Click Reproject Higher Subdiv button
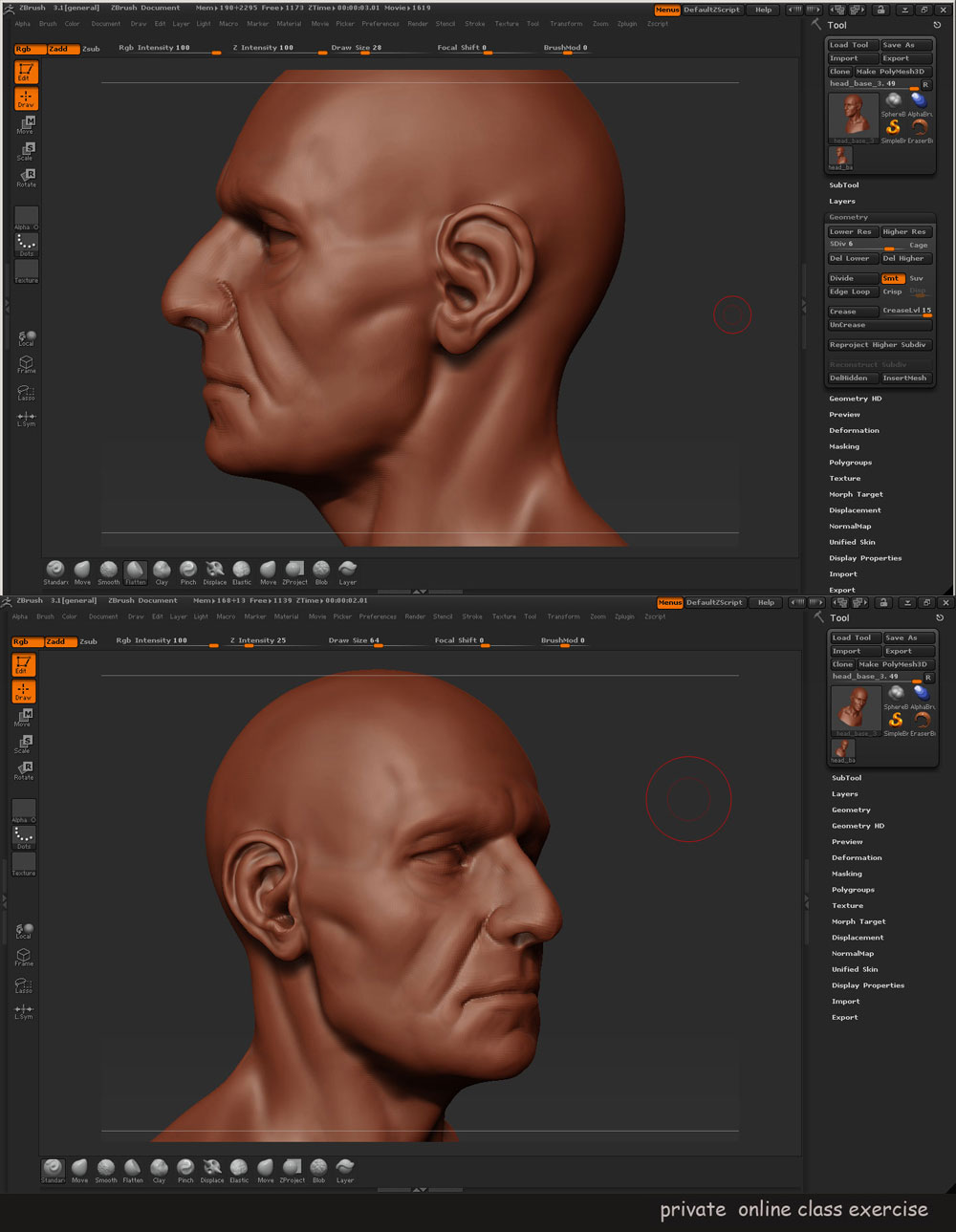The width and height of the screenshot is (956, 1232). pyautogui.click(x=878, y=345)
